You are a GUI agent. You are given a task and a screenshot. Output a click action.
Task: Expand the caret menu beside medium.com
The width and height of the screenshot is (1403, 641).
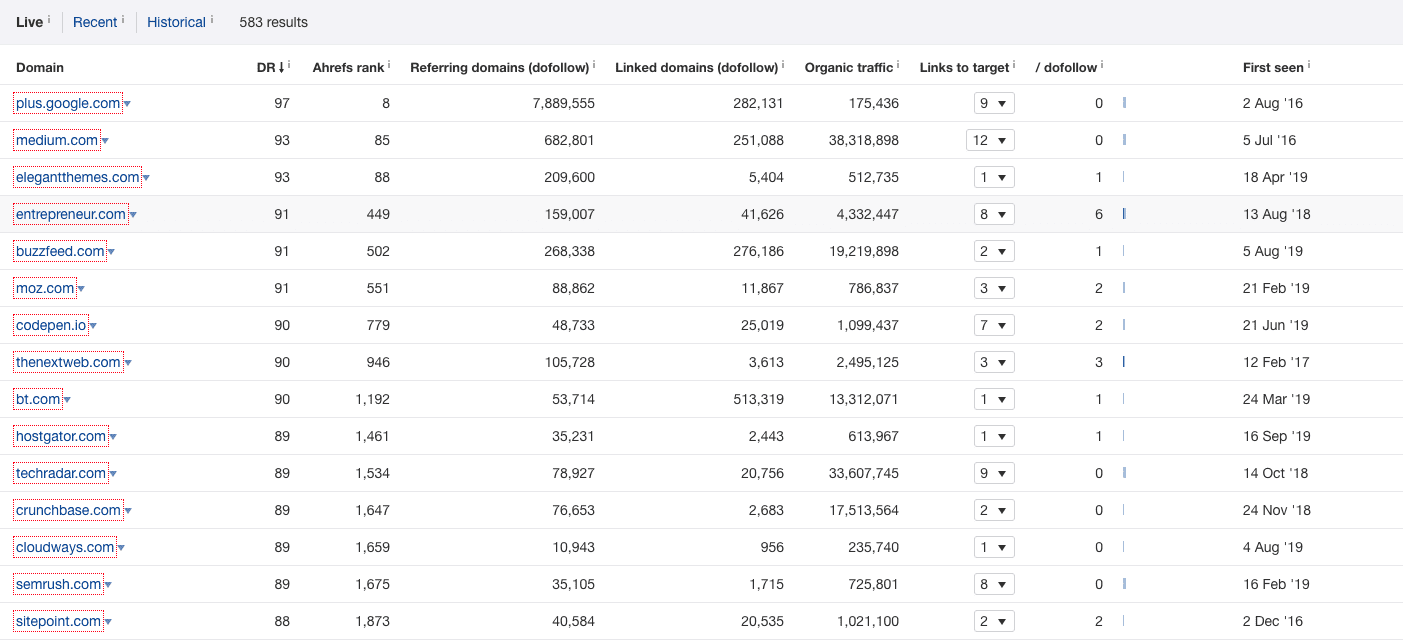tap(105, 141)
